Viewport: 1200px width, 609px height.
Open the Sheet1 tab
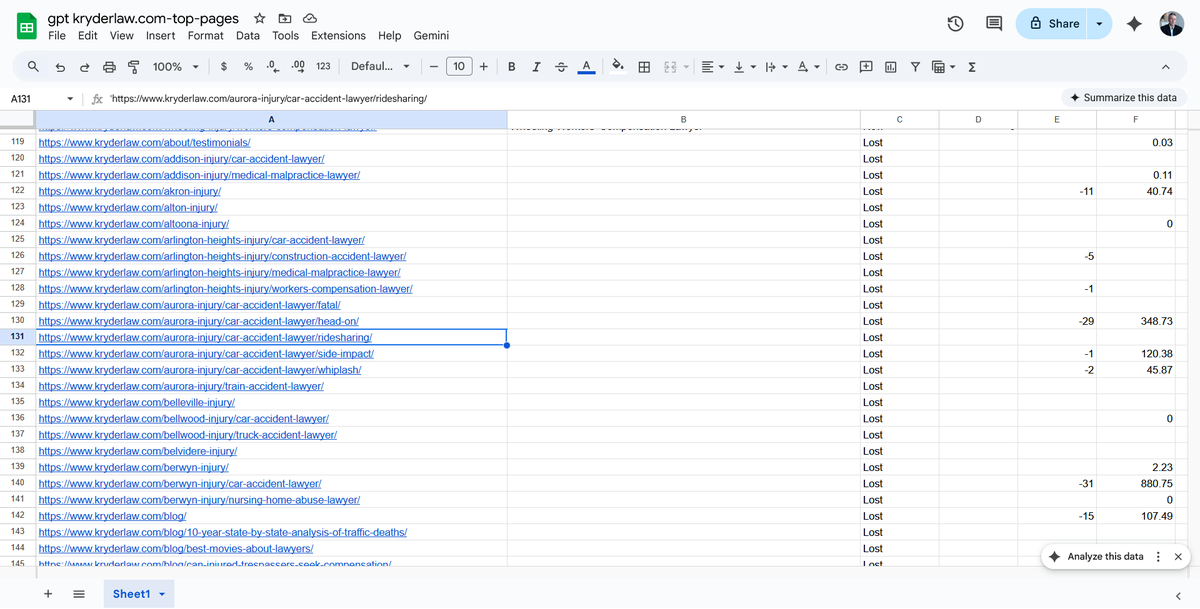[139, 594]
